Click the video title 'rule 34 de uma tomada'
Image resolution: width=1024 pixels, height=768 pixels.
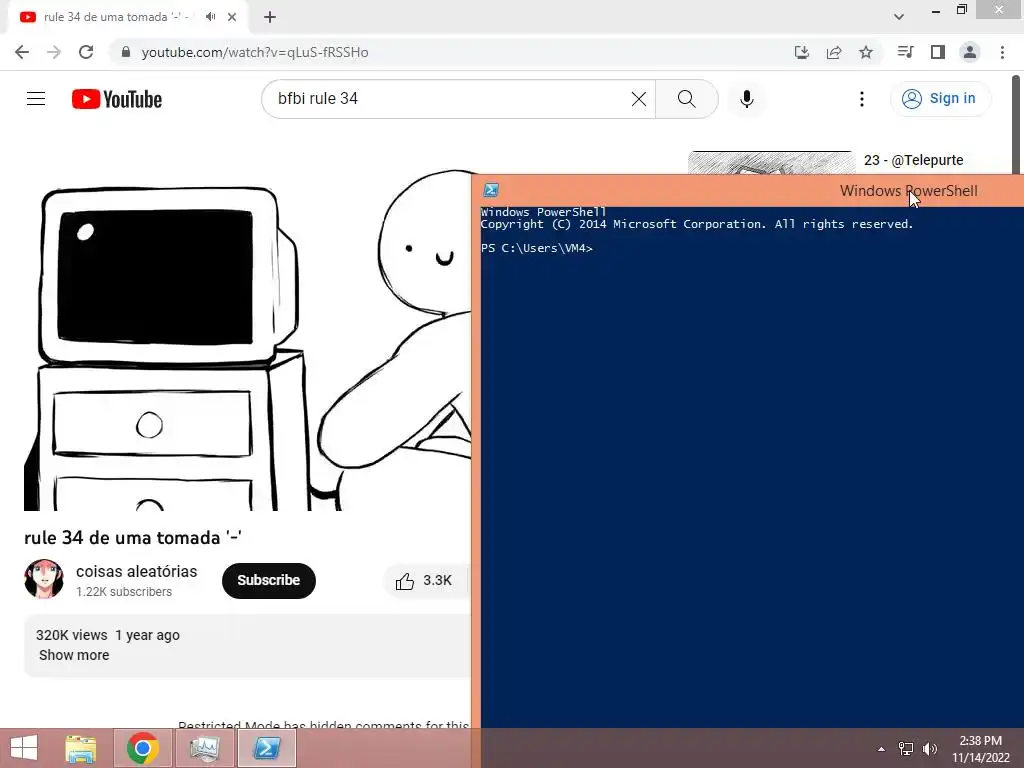(133, 537)
